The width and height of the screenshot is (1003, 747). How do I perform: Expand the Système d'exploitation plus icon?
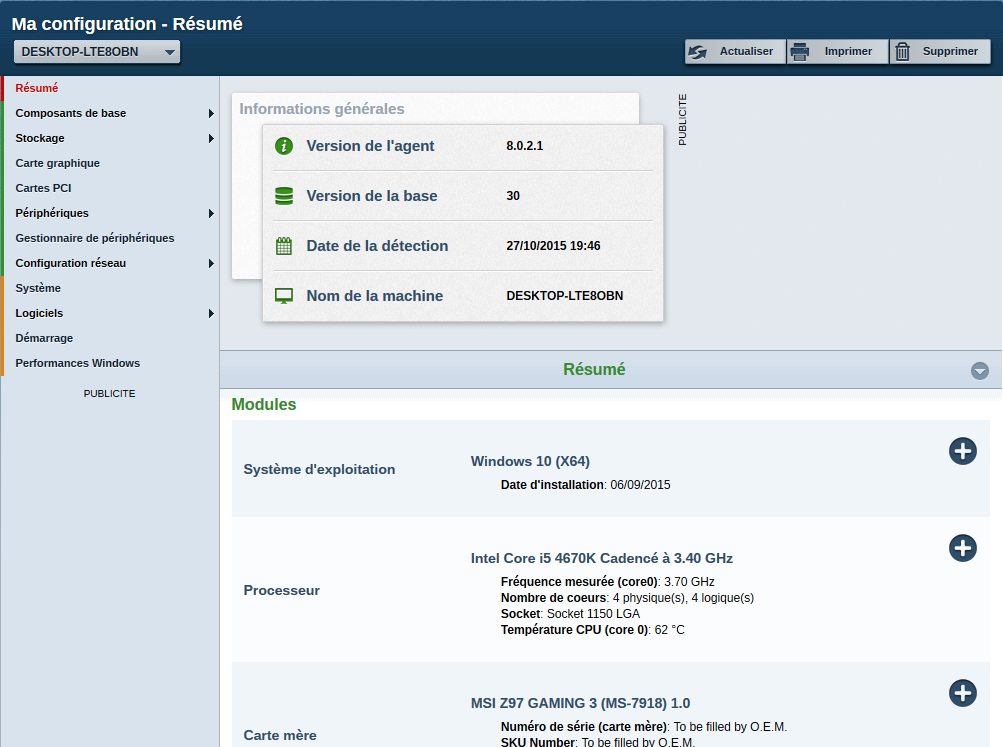(x=962, y=451)
